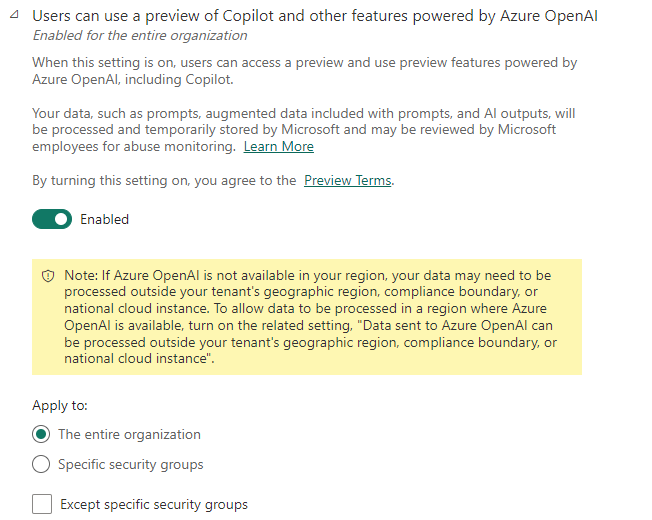652x520 pixels.
Task: Click 'Specific security groups' label text
Action: [x=131, y=464]
